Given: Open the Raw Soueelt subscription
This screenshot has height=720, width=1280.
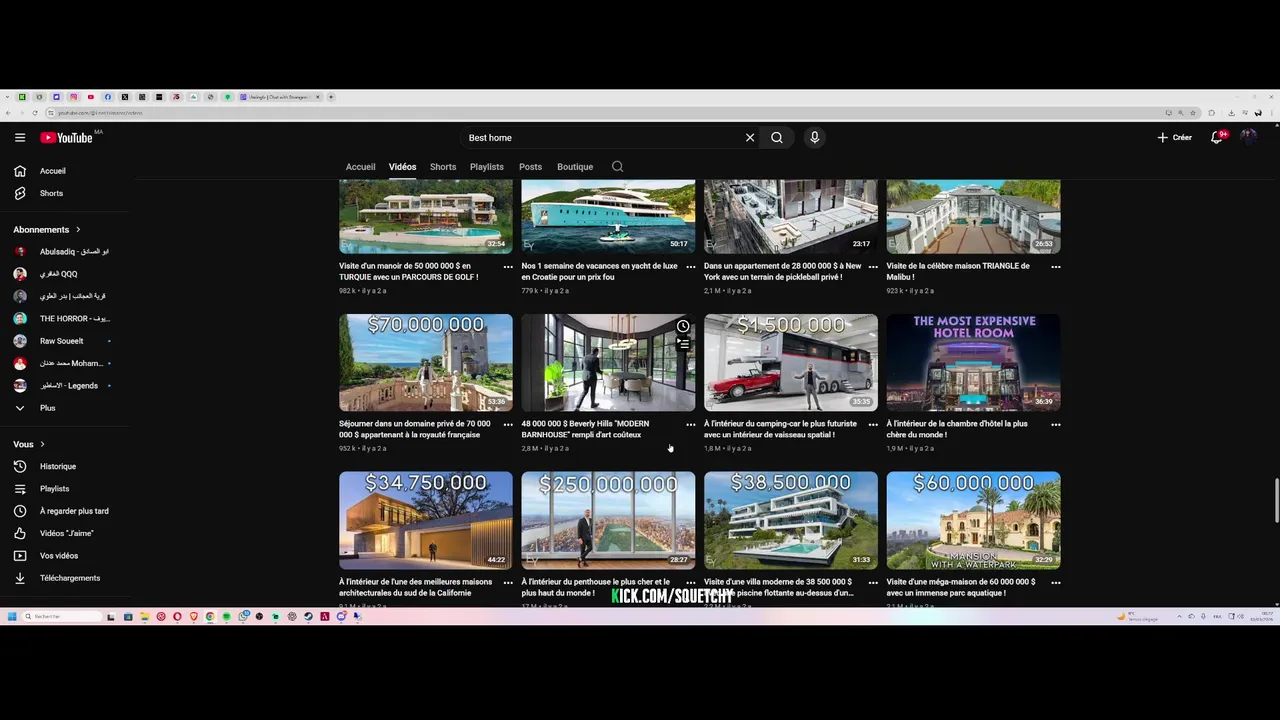Looking at the screenshot, I should coord(62,341).
